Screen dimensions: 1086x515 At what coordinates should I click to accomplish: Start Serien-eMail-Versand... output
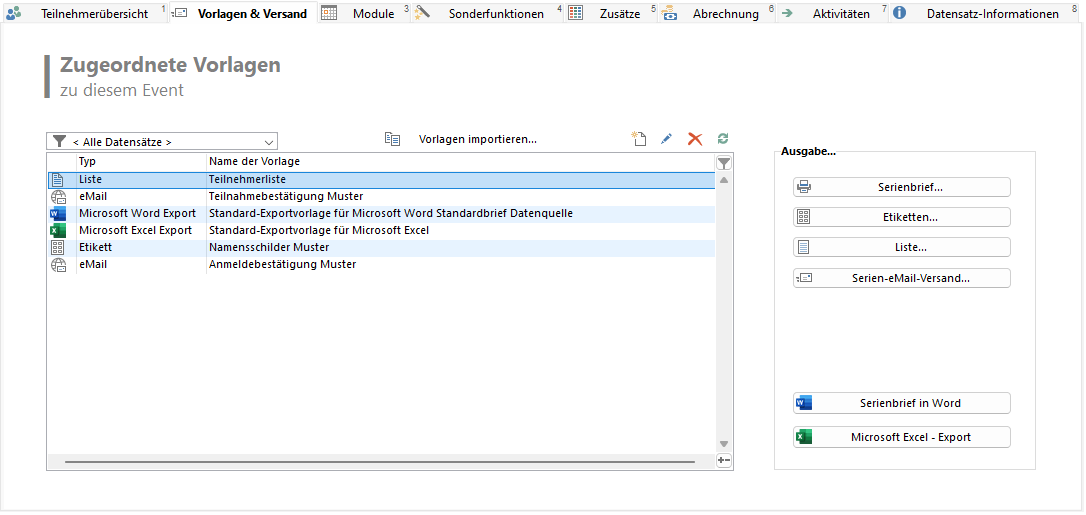pos(902,278)
